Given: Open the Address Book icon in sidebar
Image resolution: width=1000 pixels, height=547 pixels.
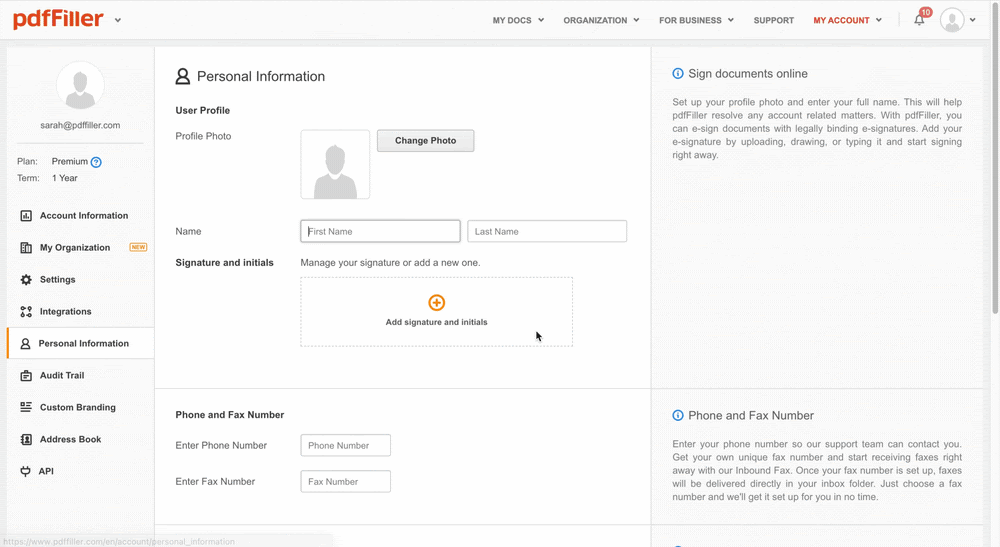Looking at the screenshot, I should point(26,440).
